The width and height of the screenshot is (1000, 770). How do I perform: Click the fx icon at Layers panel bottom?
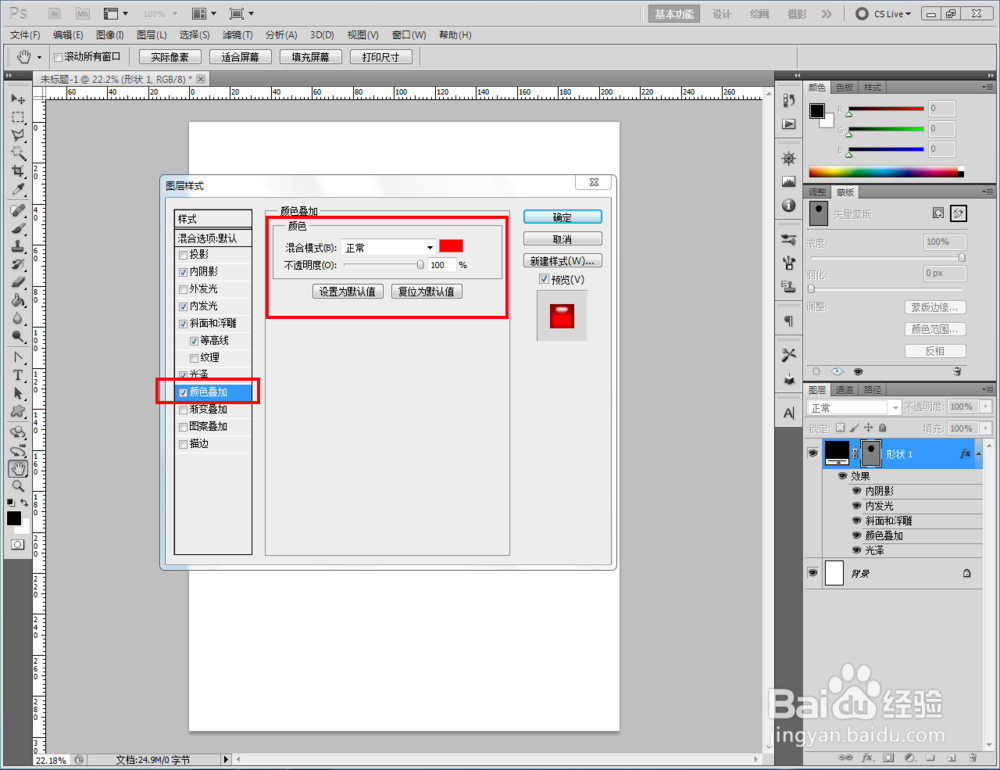[867, 757]
